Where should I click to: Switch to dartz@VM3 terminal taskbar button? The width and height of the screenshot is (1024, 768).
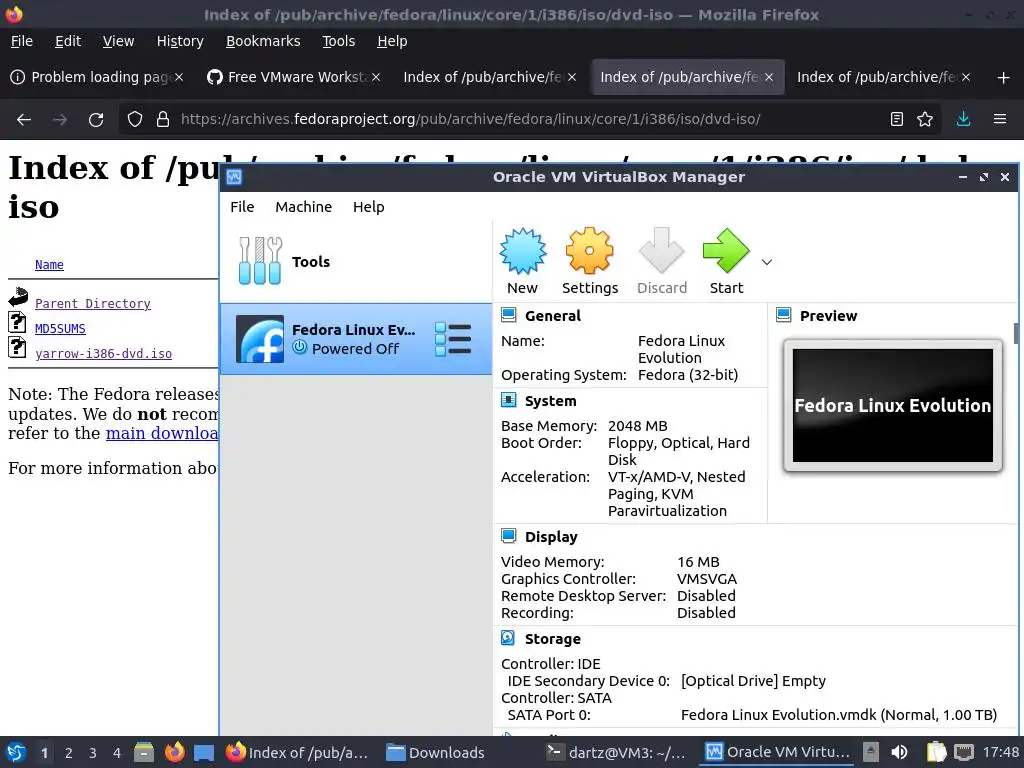618,752
